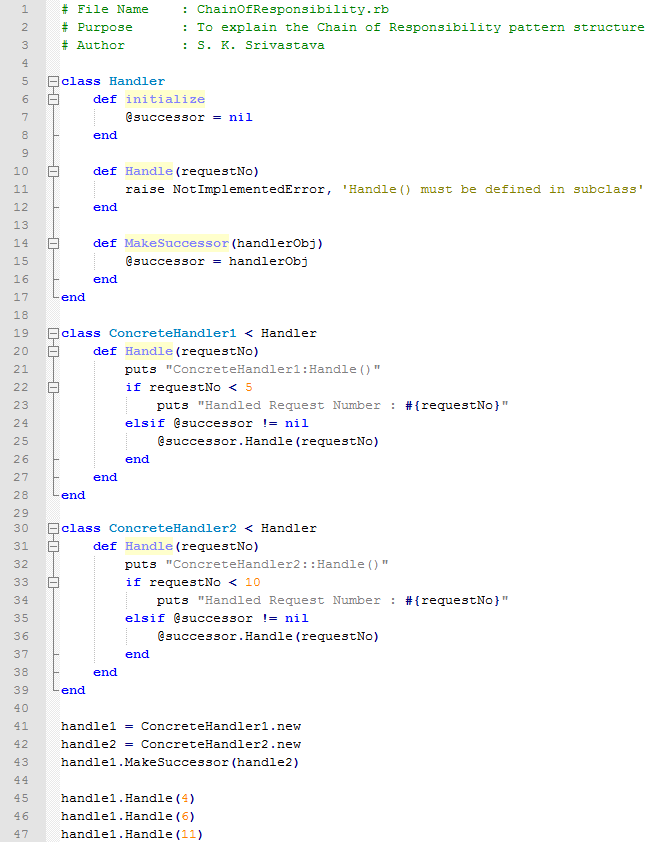Click '@successor = handlerObj' on line 15

pos(216,262)
